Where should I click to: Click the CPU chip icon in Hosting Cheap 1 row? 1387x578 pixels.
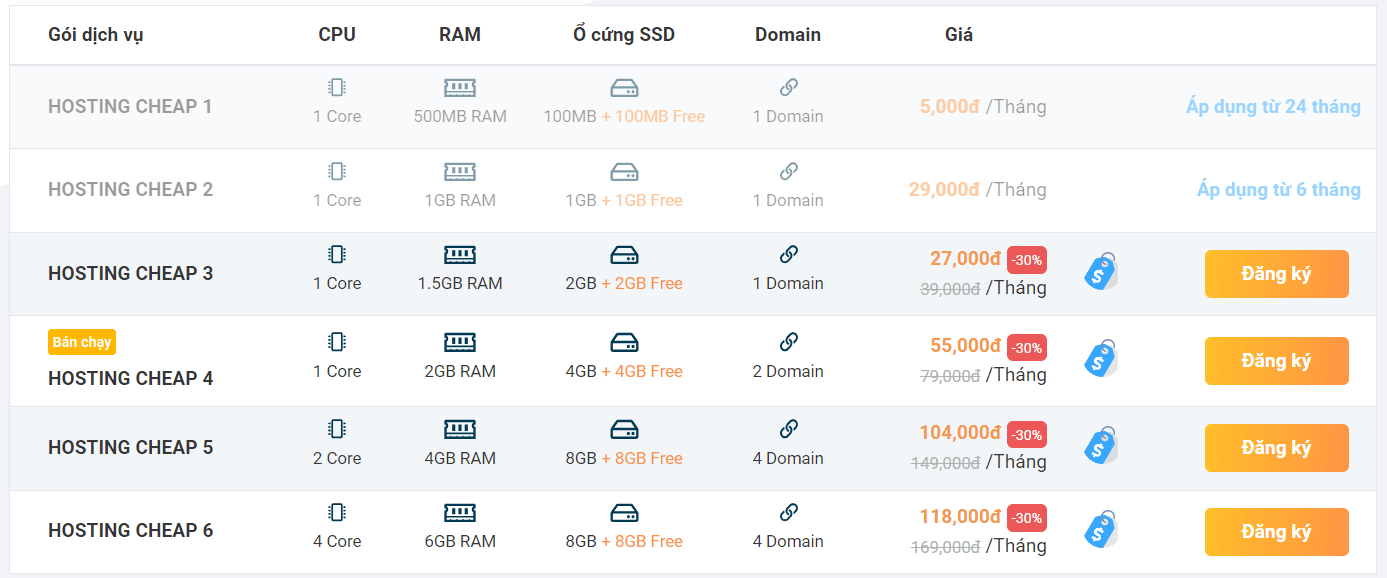[x=337, y=88]
